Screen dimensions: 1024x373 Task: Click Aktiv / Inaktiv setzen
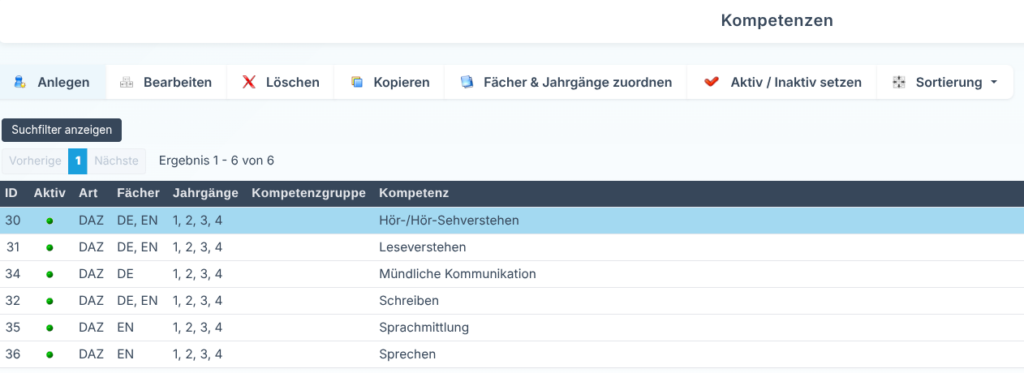(782, 82)
